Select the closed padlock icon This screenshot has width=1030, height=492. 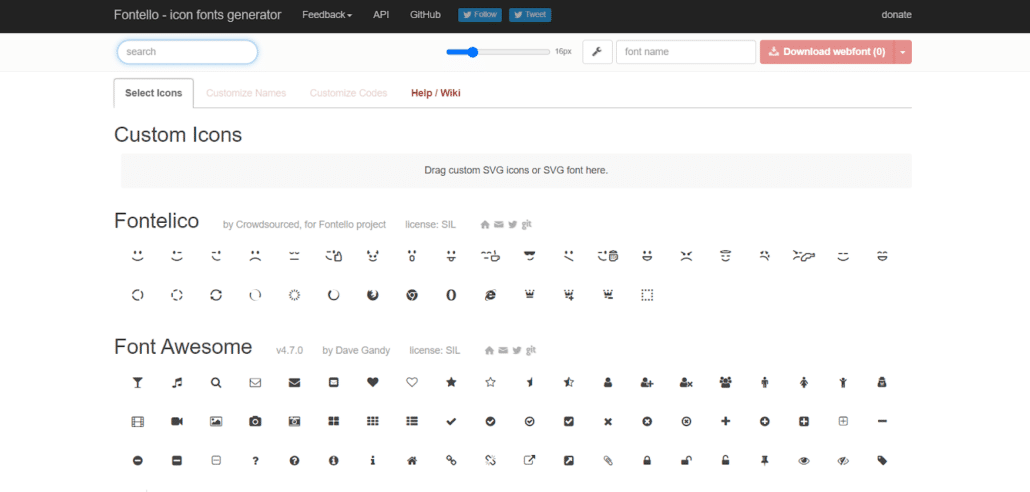[x=647, y=461]
